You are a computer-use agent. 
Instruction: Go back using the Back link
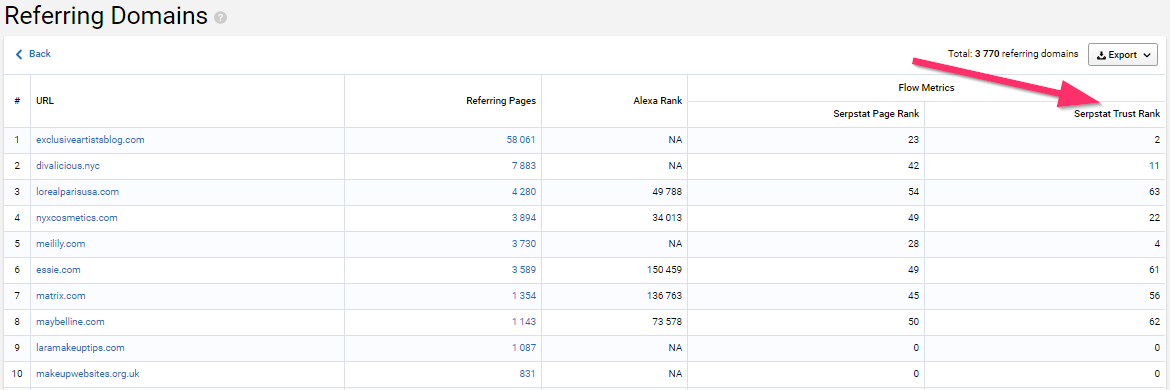tap(34, 54)
